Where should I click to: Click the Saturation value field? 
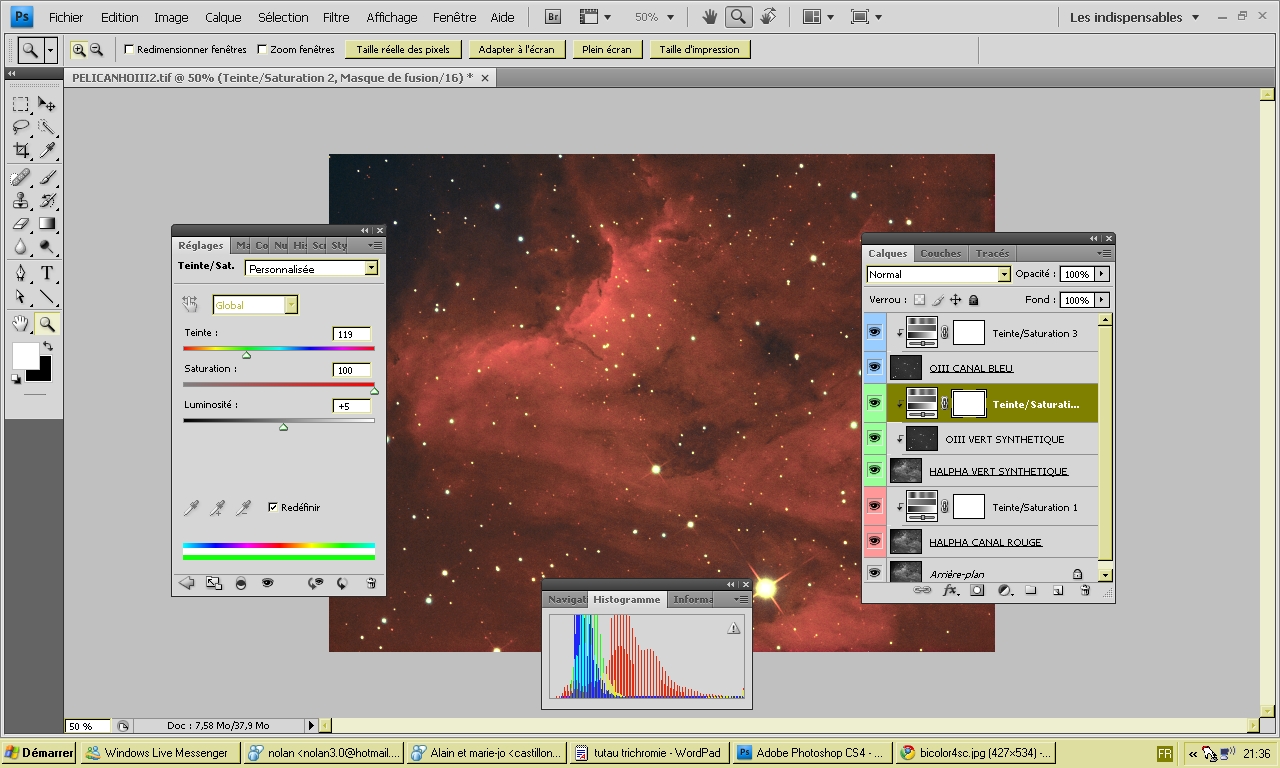coord(352,370)
